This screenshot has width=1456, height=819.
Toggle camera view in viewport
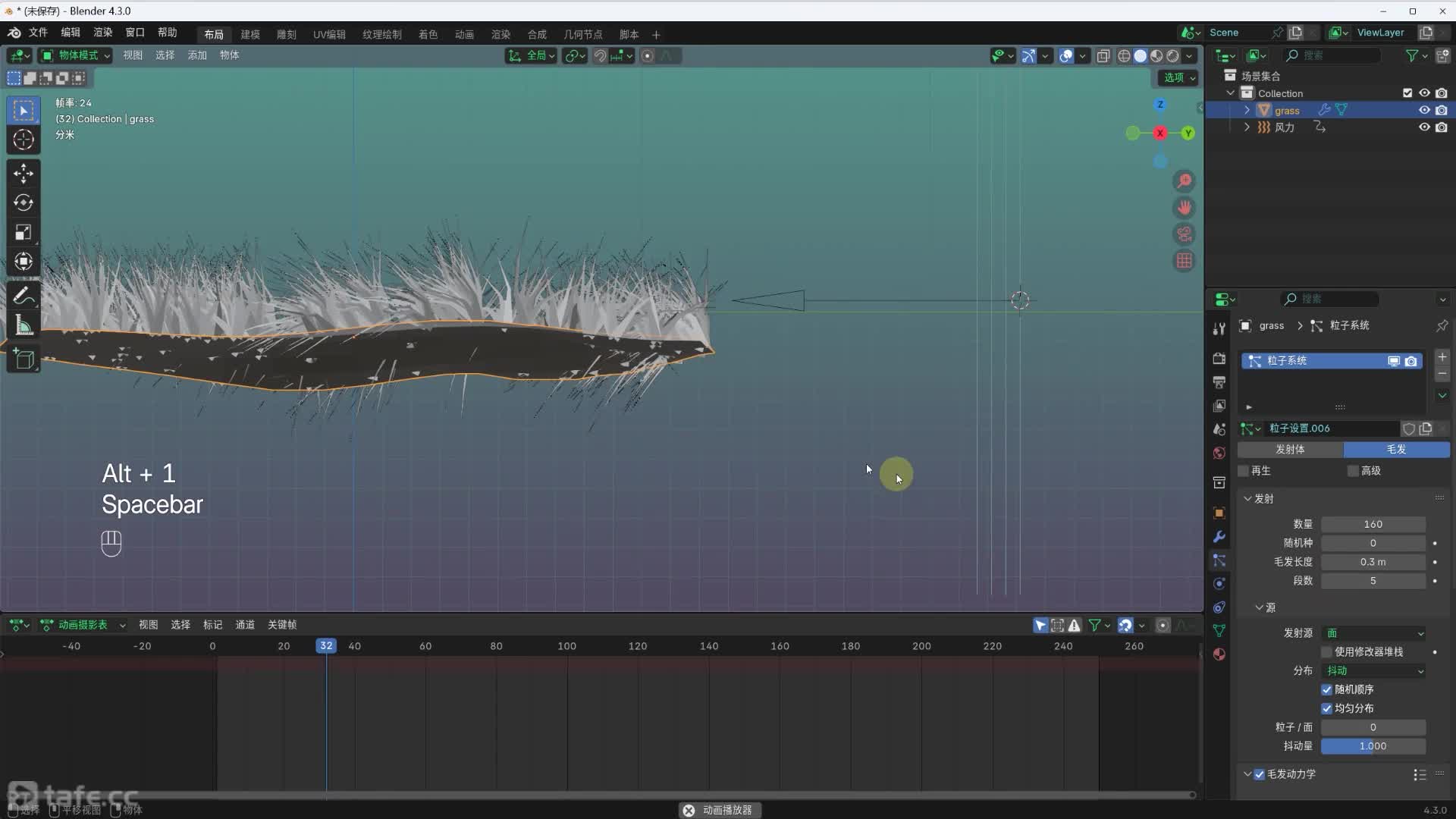[x=1184, y=234]
